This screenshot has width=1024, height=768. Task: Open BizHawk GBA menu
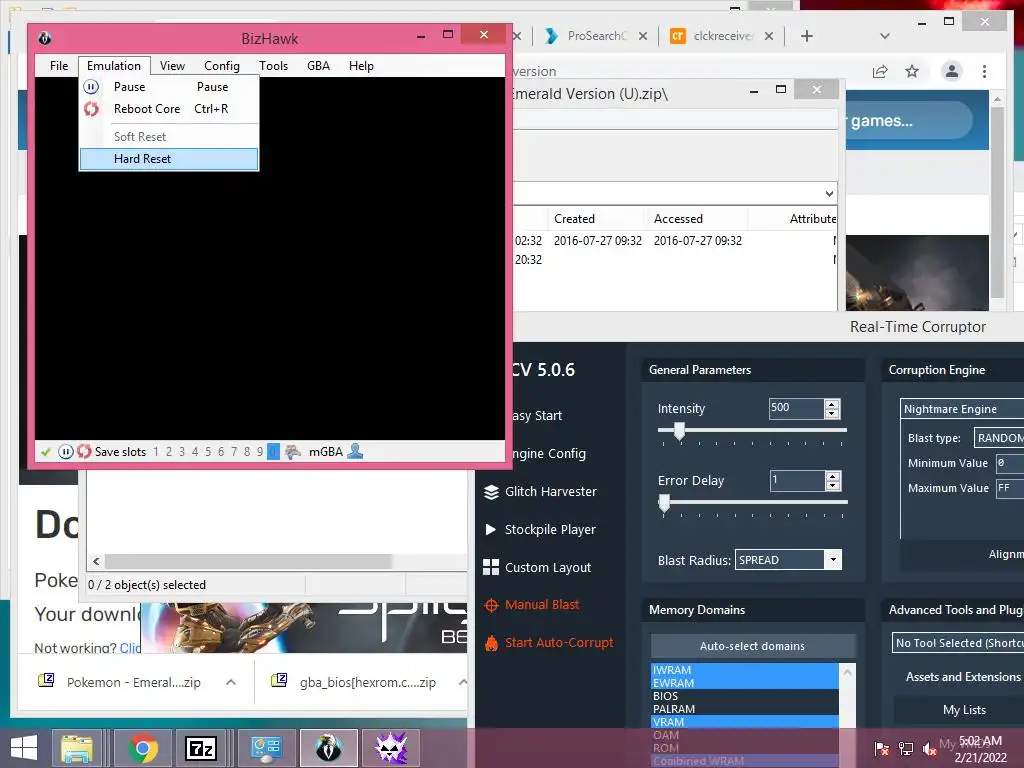(x=318, y=65)
